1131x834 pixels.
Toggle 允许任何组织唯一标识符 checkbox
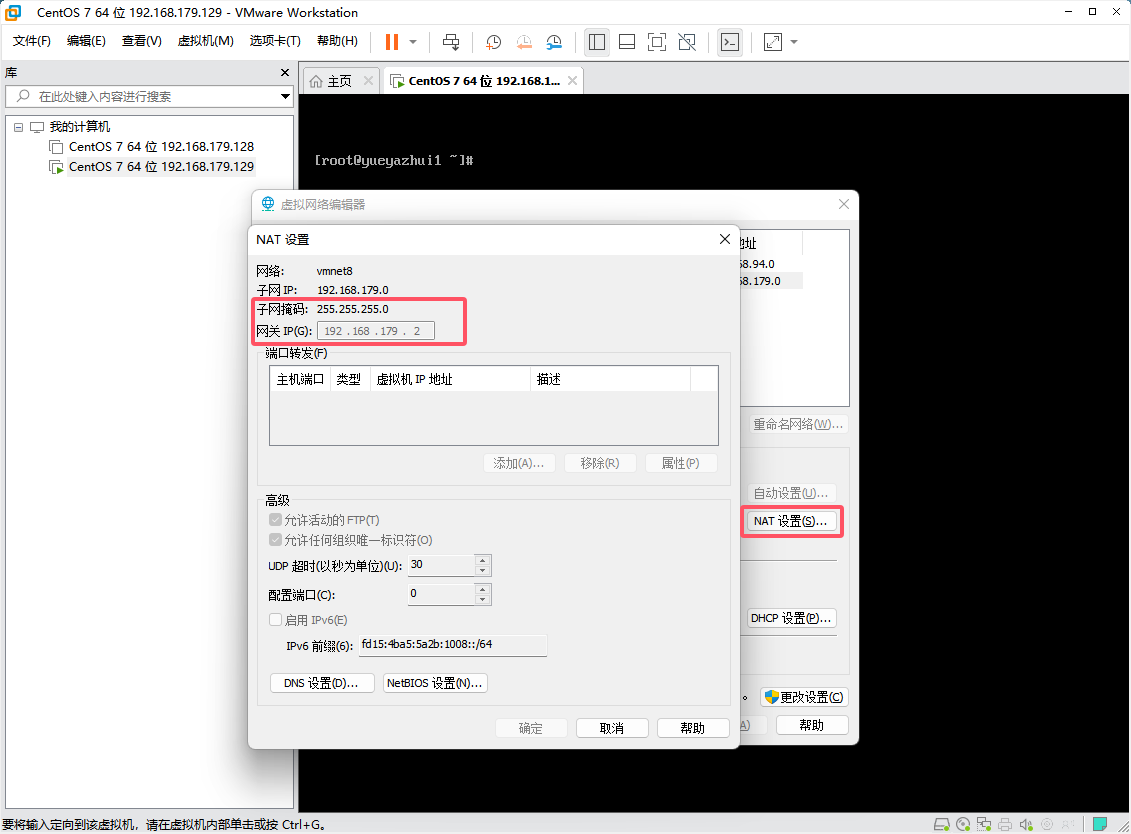(x=275, y=540)
